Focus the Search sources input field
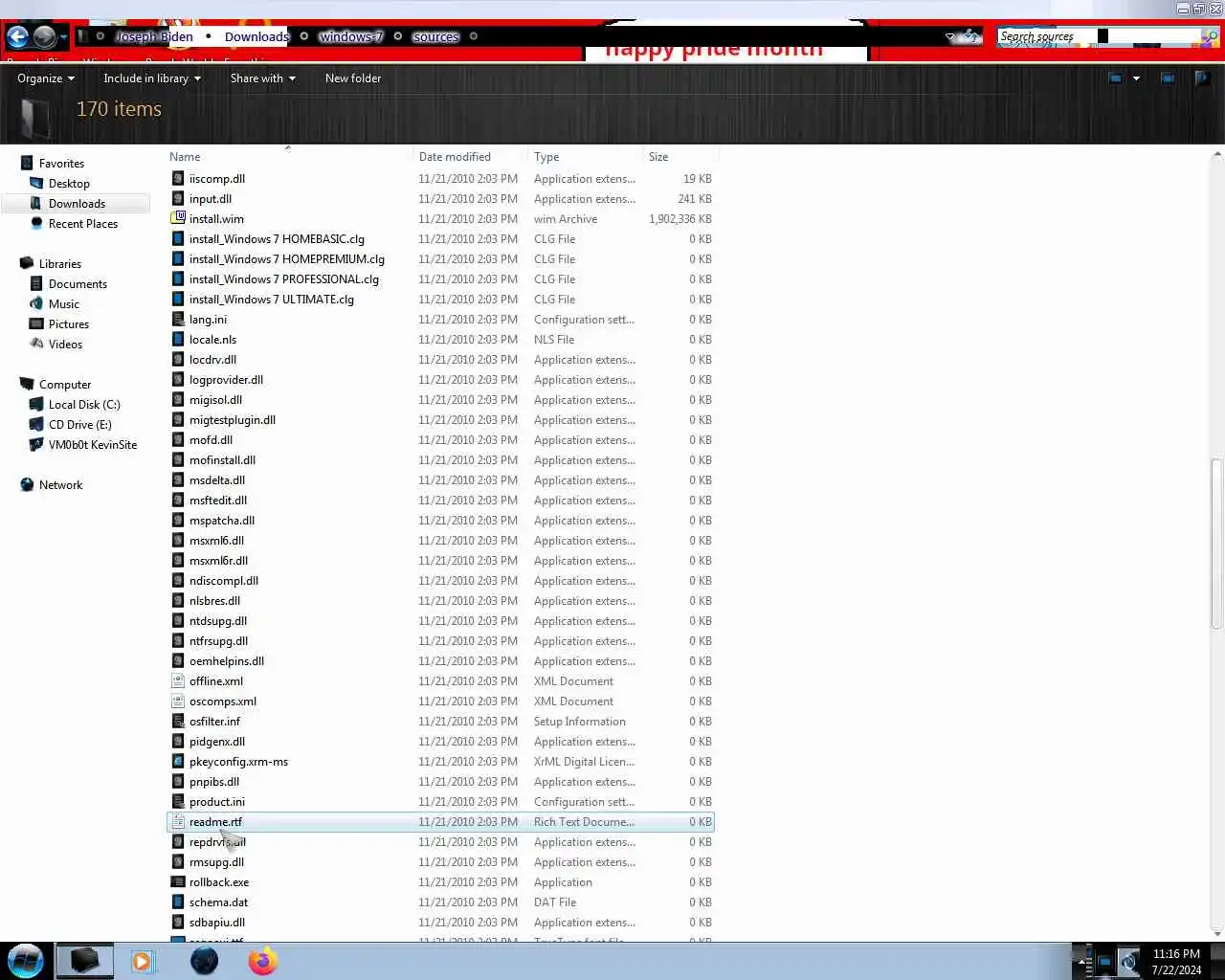The image size is (1225, 980). (1097, 36)
